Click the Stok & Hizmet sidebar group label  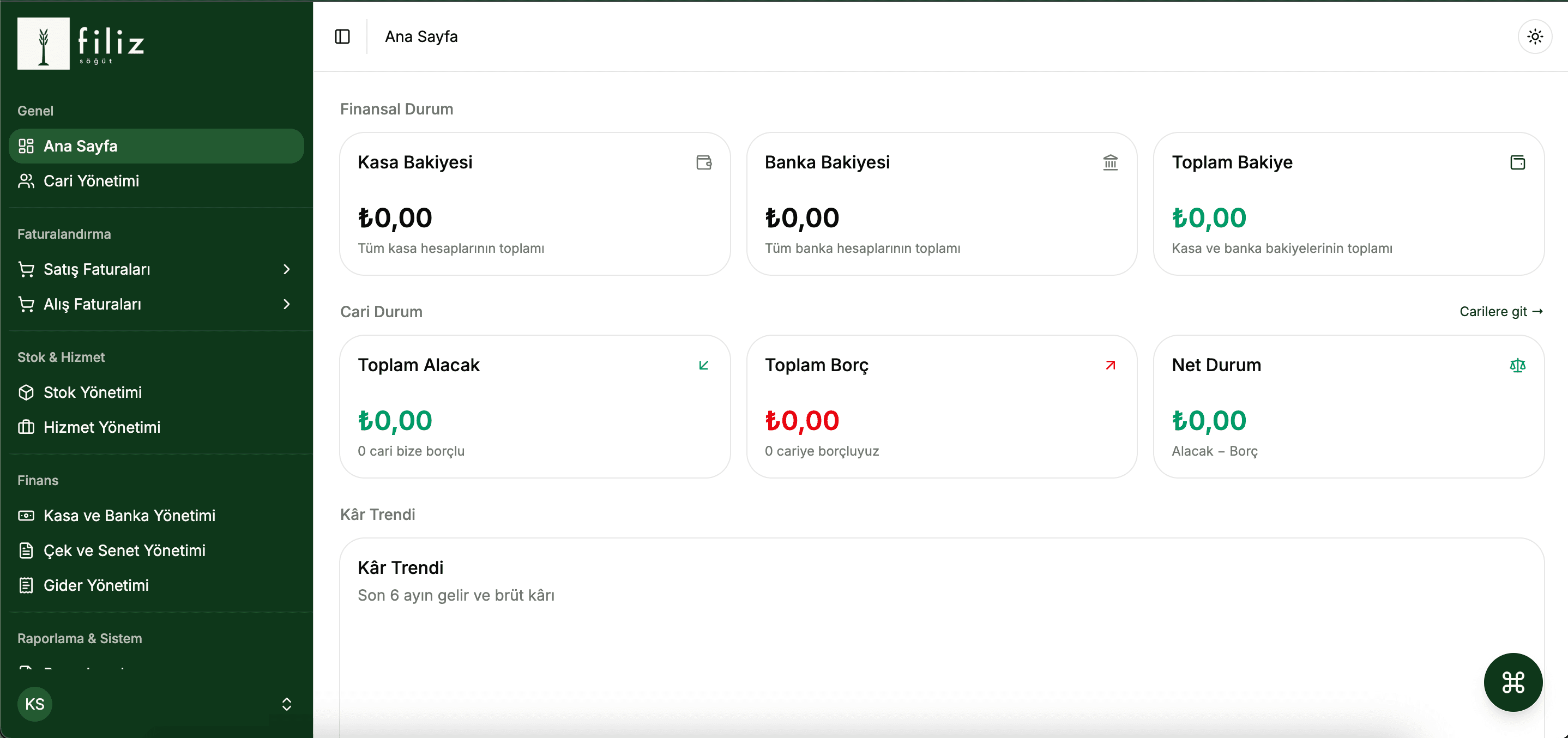[x=61, y=357]
